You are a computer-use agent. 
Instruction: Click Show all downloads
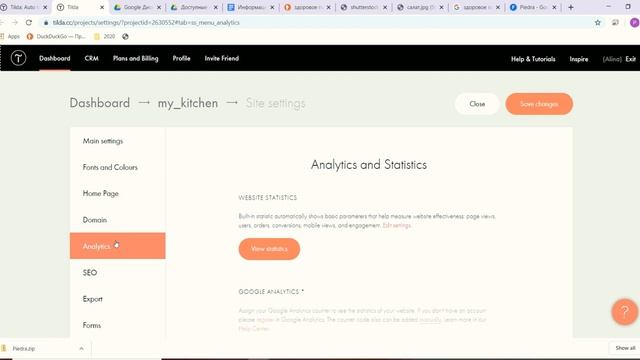[625, 348]
